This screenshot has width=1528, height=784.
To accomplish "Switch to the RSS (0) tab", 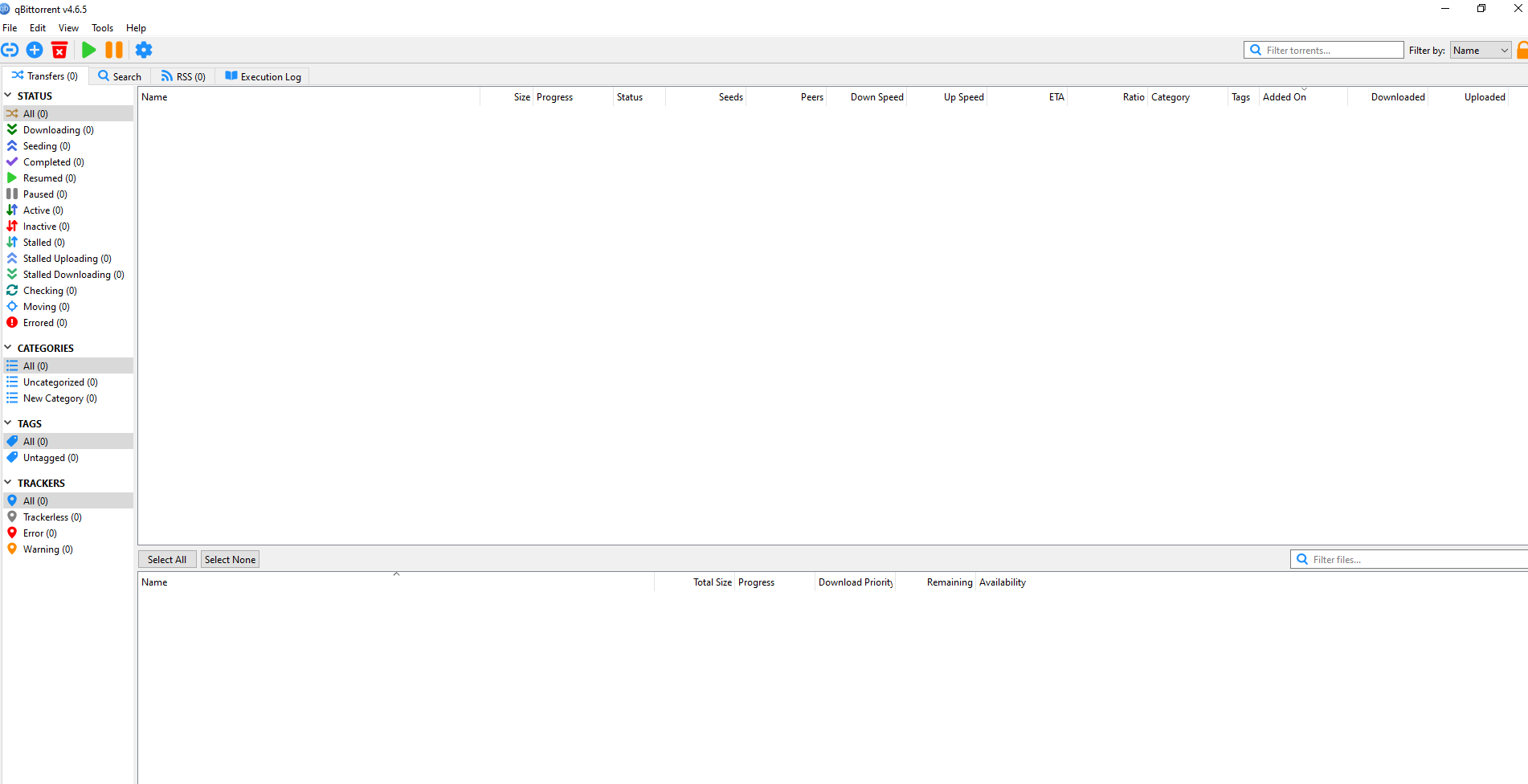I will (183, 76).
